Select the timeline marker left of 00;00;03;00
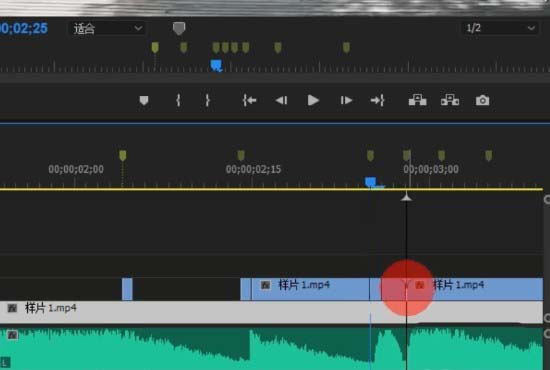Viewport: 550px width, 370px height. (x=407, y=155)
